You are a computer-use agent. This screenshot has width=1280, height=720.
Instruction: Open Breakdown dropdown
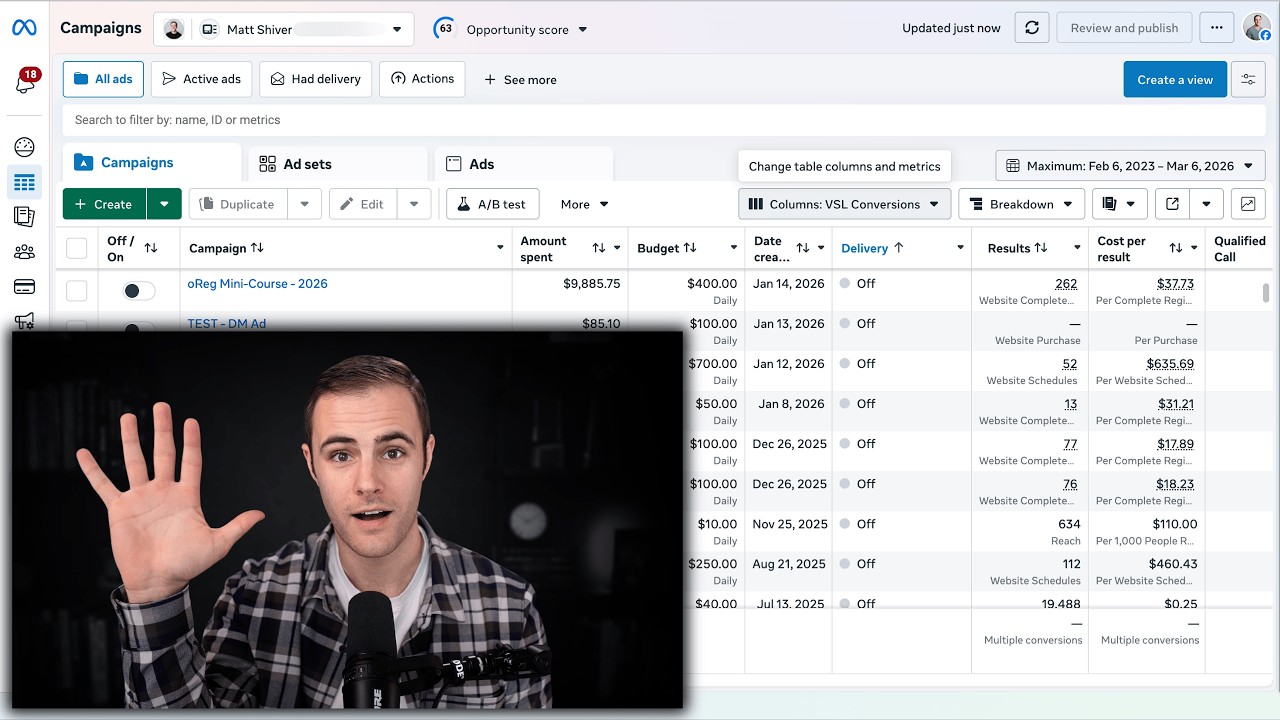pos(1022,204)
